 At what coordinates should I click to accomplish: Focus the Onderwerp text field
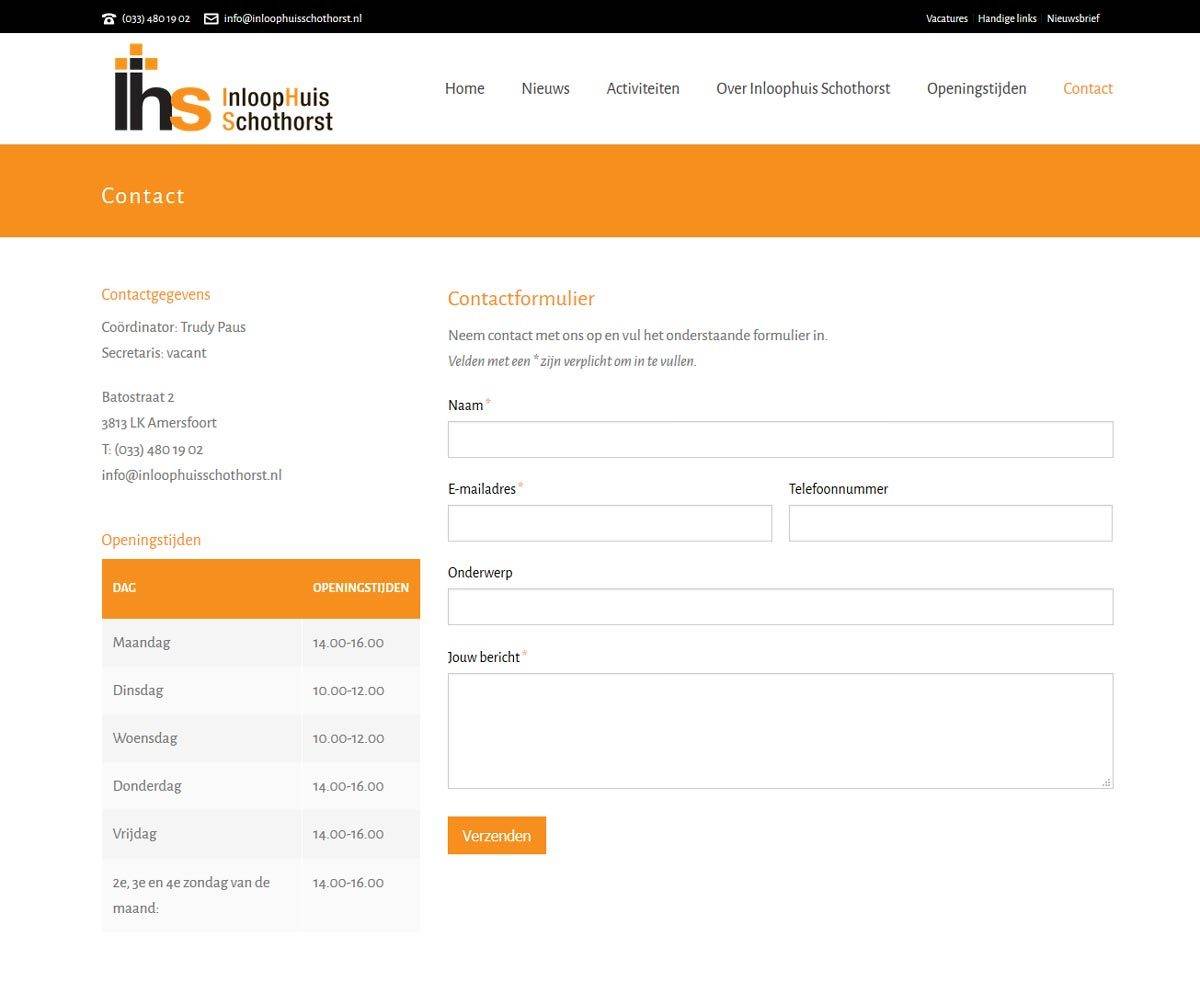tap(780, 607)
